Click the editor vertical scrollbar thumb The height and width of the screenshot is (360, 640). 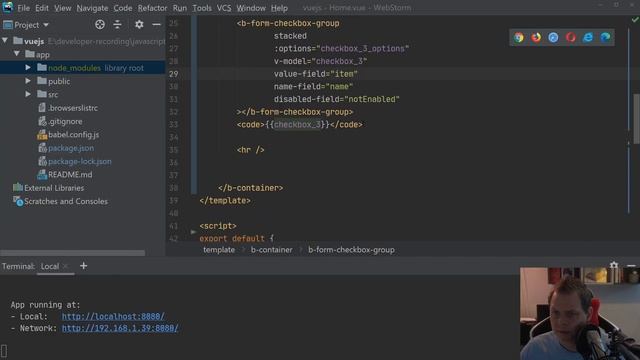(636, 119)
